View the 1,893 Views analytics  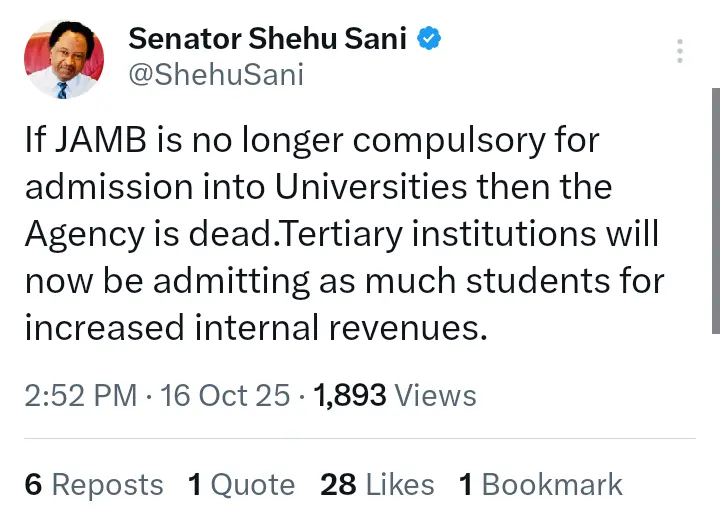pos(395,396)
